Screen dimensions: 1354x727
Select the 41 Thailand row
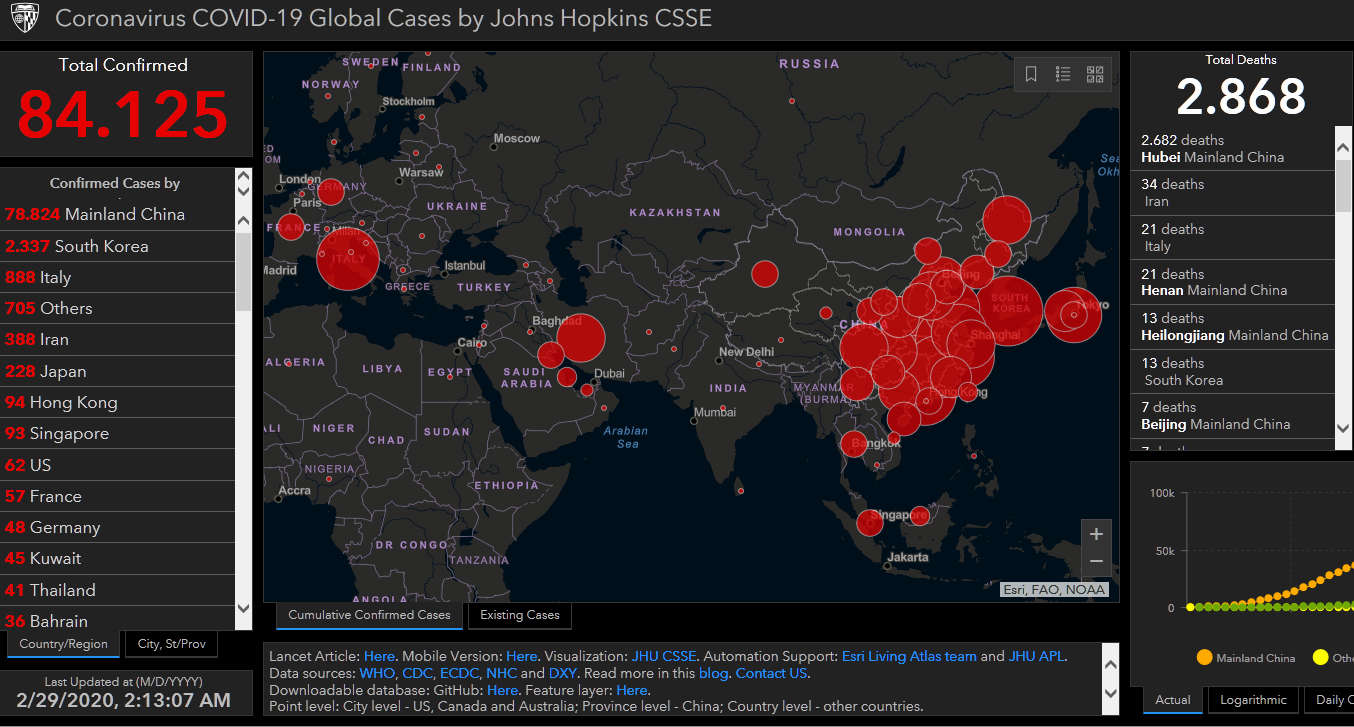[x=117, y=590]
